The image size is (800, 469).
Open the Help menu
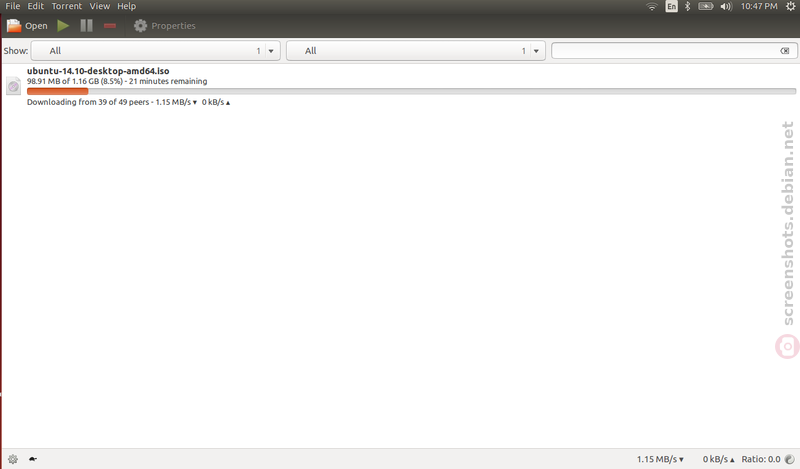coord(127,6)
